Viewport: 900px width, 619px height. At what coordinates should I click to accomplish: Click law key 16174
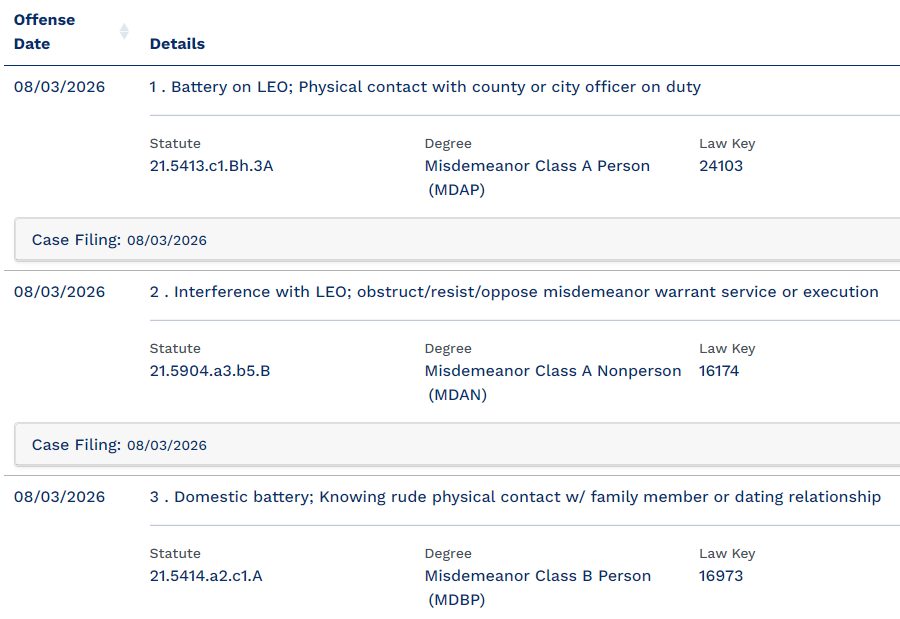pyautogui.click(x=719, y=371)
